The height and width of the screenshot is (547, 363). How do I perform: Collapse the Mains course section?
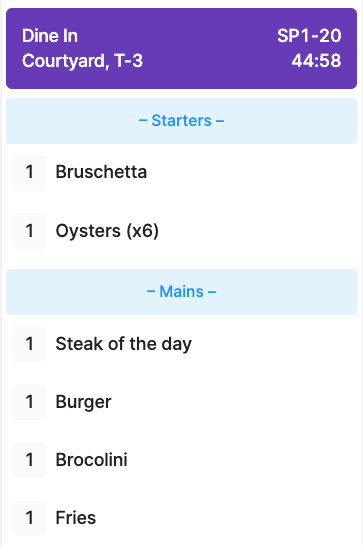coord(181,292)
